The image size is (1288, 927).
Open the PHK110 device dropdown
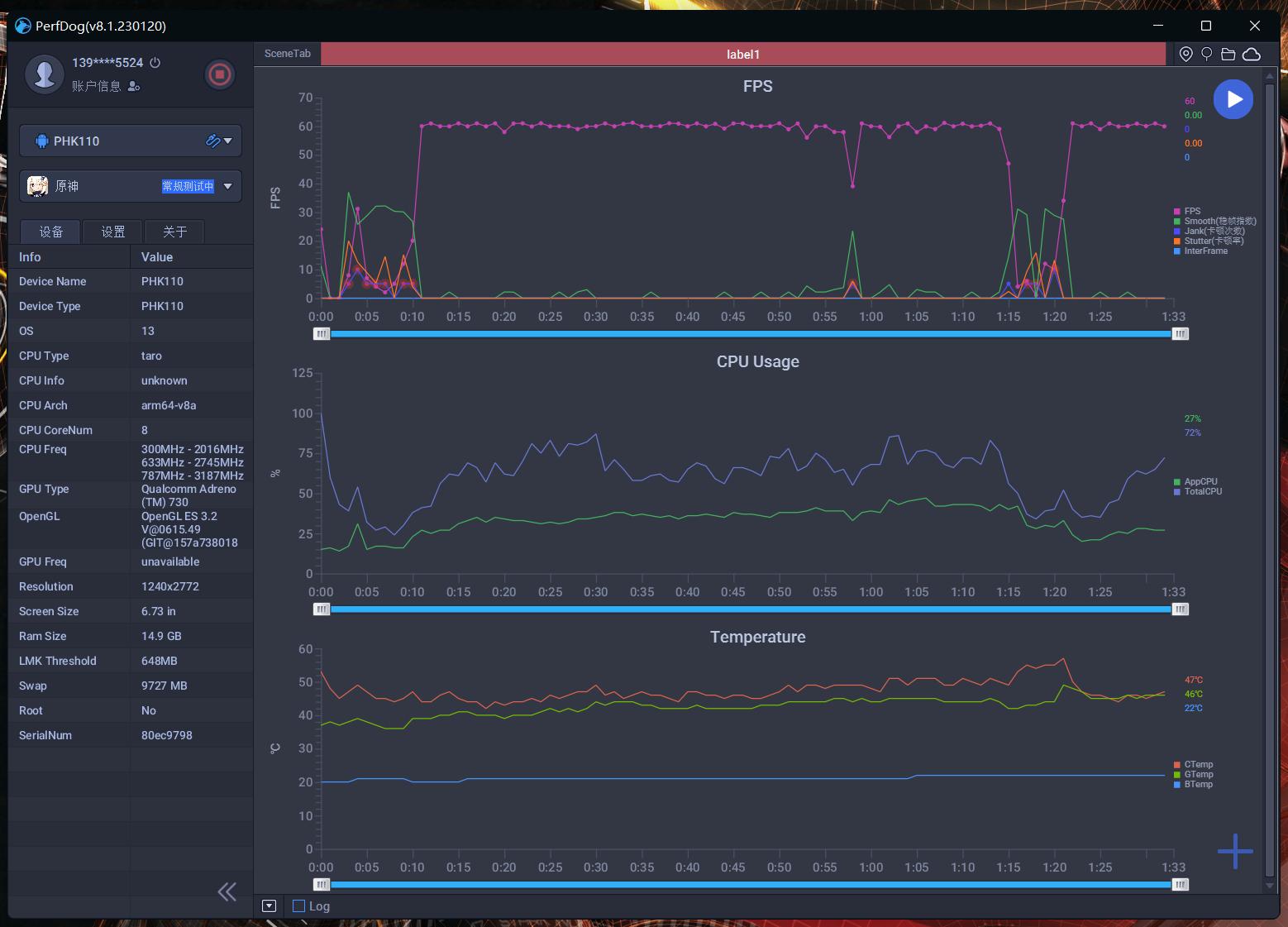pos(227,141)
